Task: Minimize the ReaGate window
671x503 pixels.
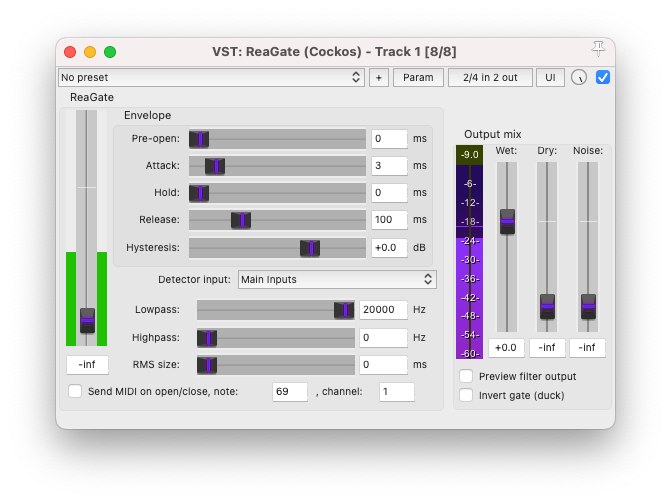Action: coord(90,52)
